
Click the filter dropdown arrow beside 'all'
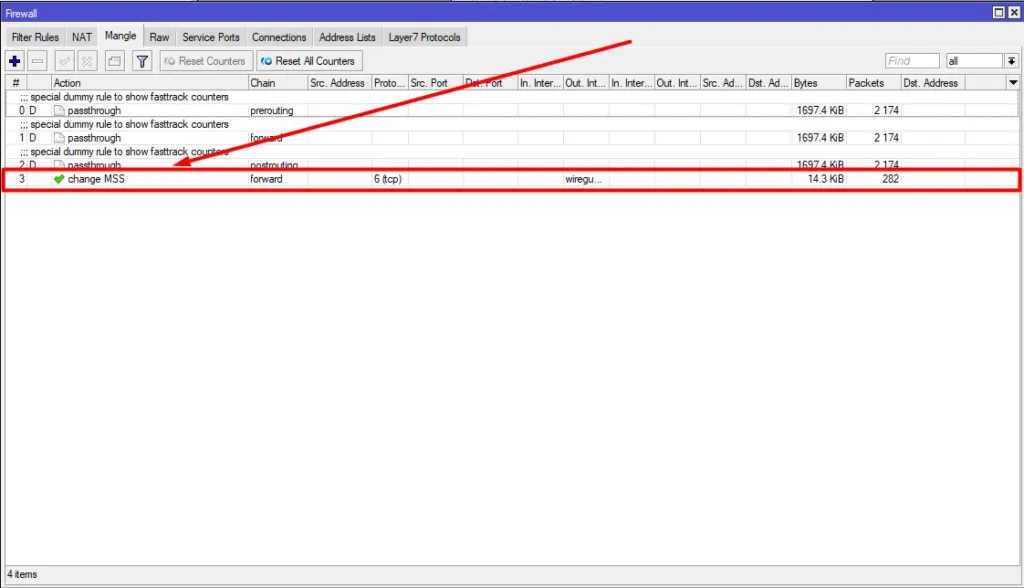point(1011,61)
